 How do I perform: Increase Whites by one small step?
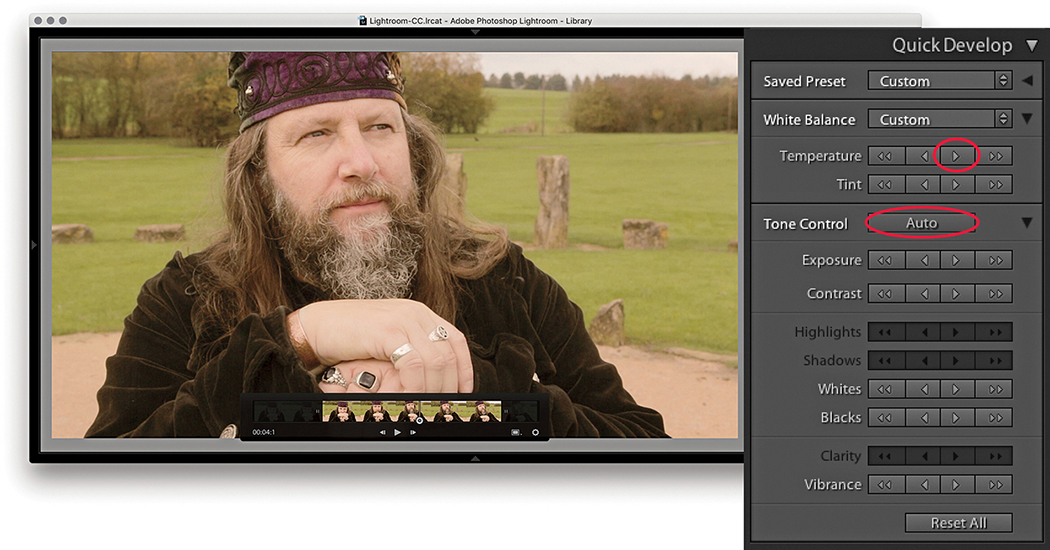click(x=957, y=389)
